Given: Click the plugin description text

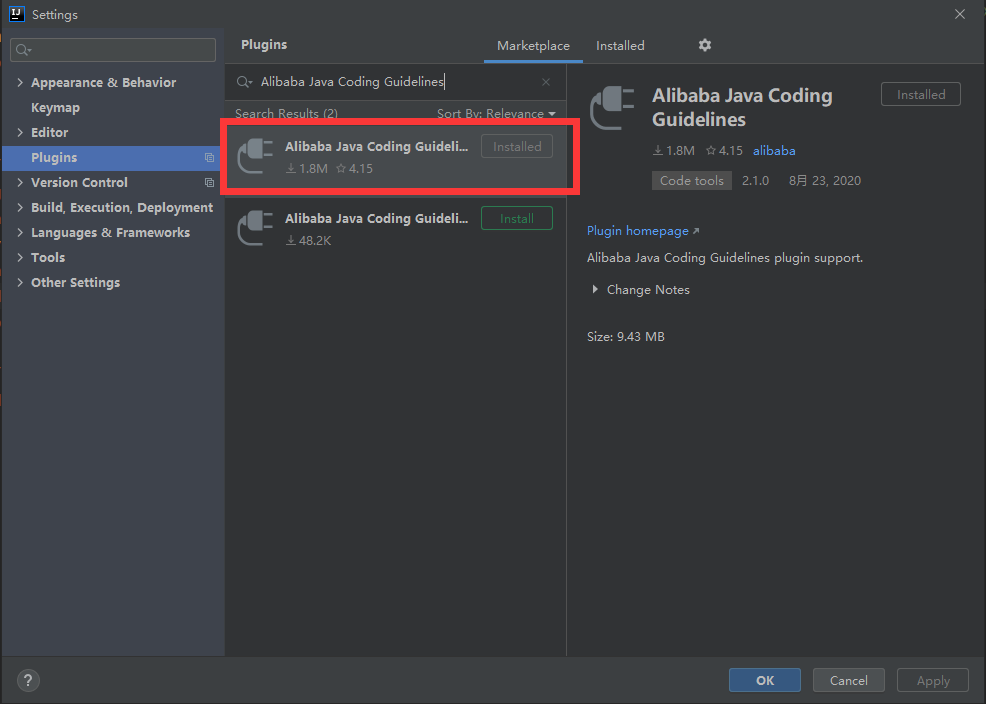Looking at the screenshot, I should [x=725, y=258].
